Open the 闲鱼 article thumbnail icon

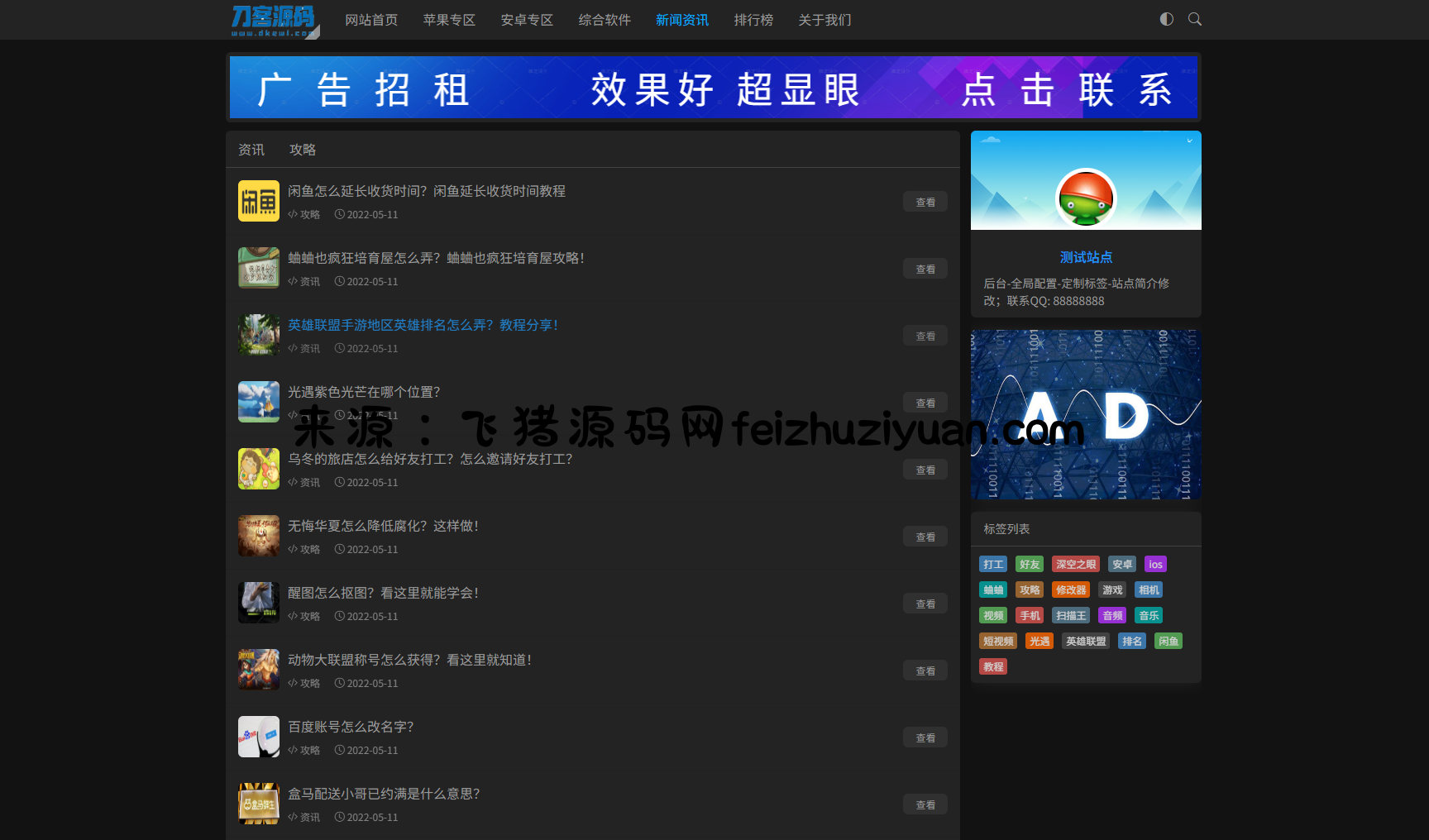(x=259, y=201)
